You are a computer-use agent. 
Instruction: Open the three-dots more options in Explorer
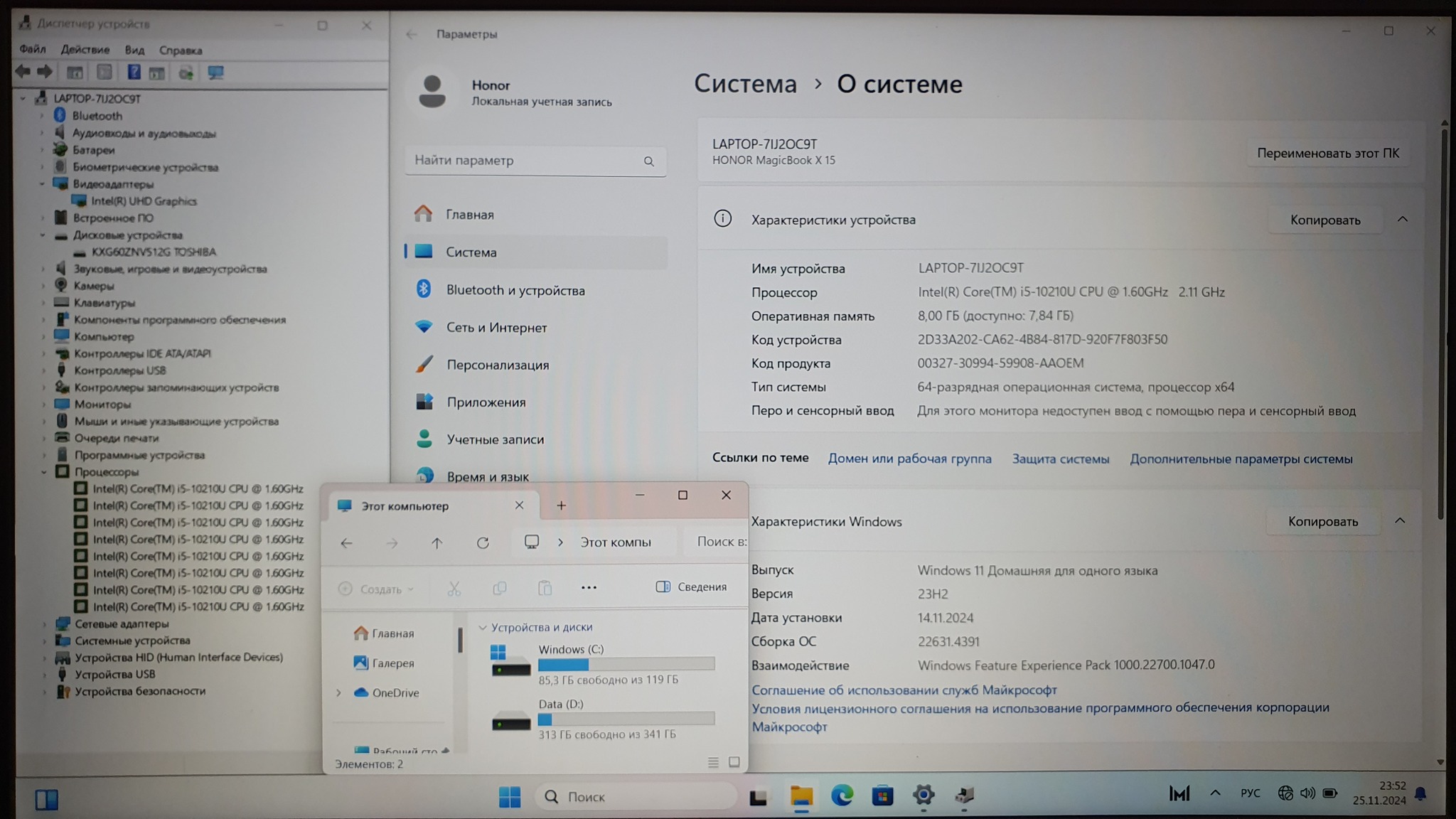[x=589, y=587]
